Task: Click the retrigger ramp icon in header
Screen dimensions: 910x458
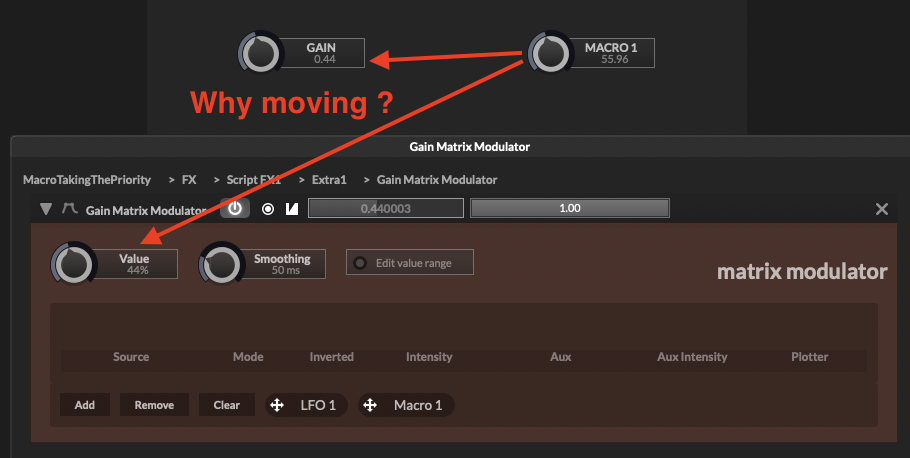Action: [292, 209]
